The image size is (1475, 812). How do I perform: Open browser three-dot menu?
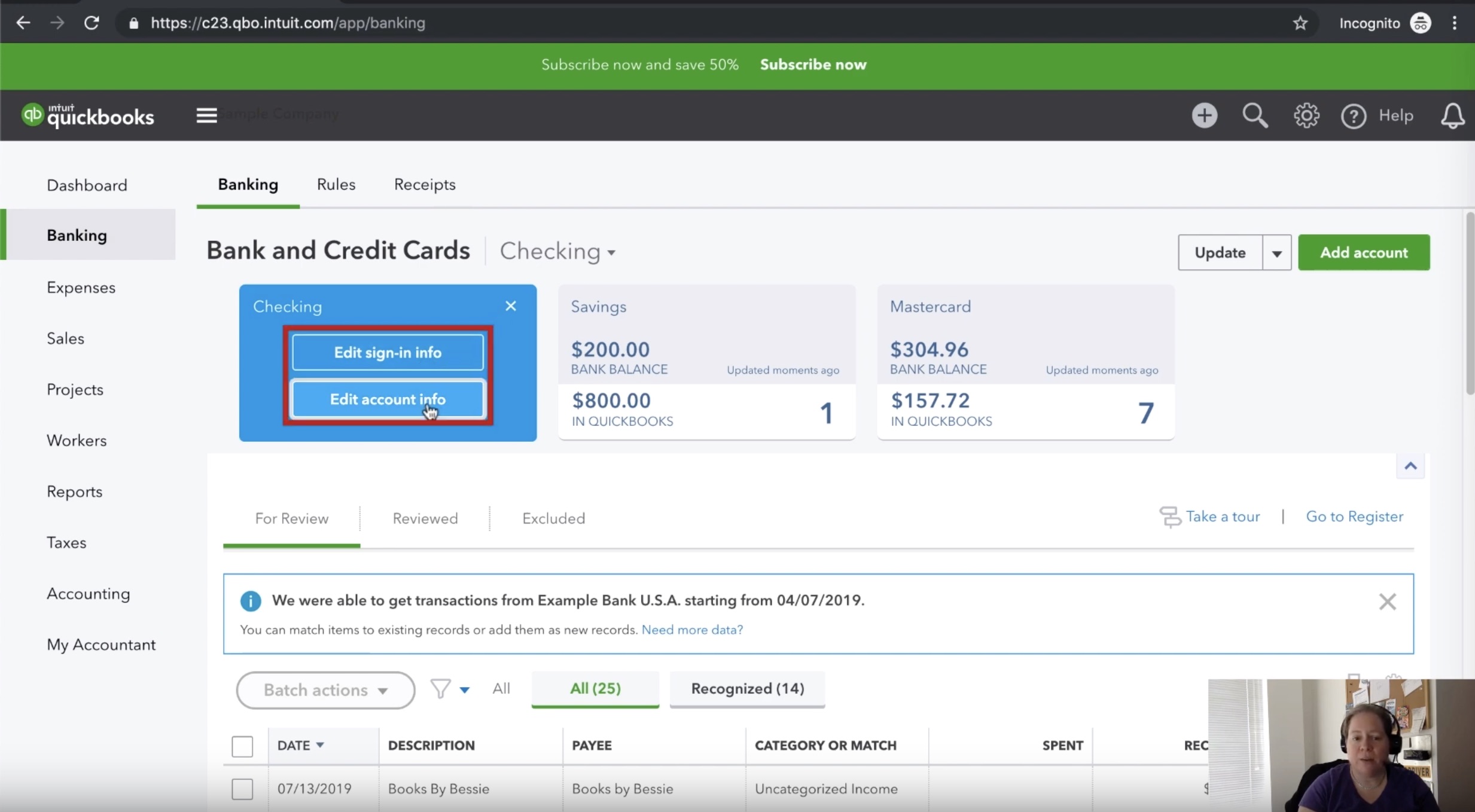click(1455, 23)
